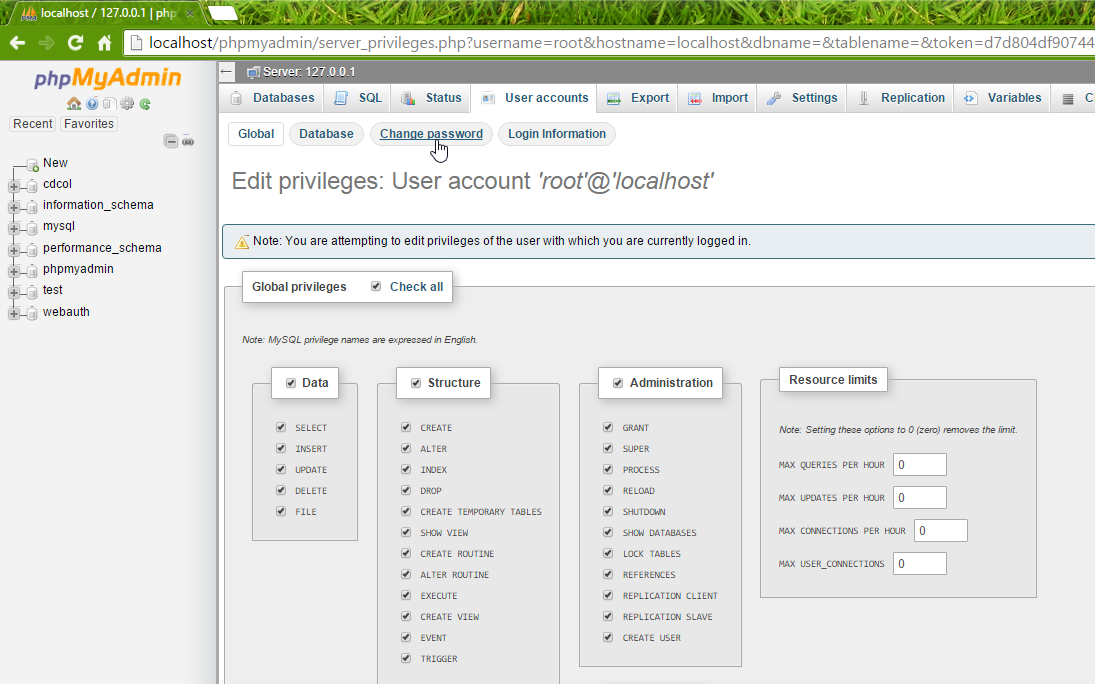Open the Status tab
This screenshot has height=684, width=1095.
(430, 98)
